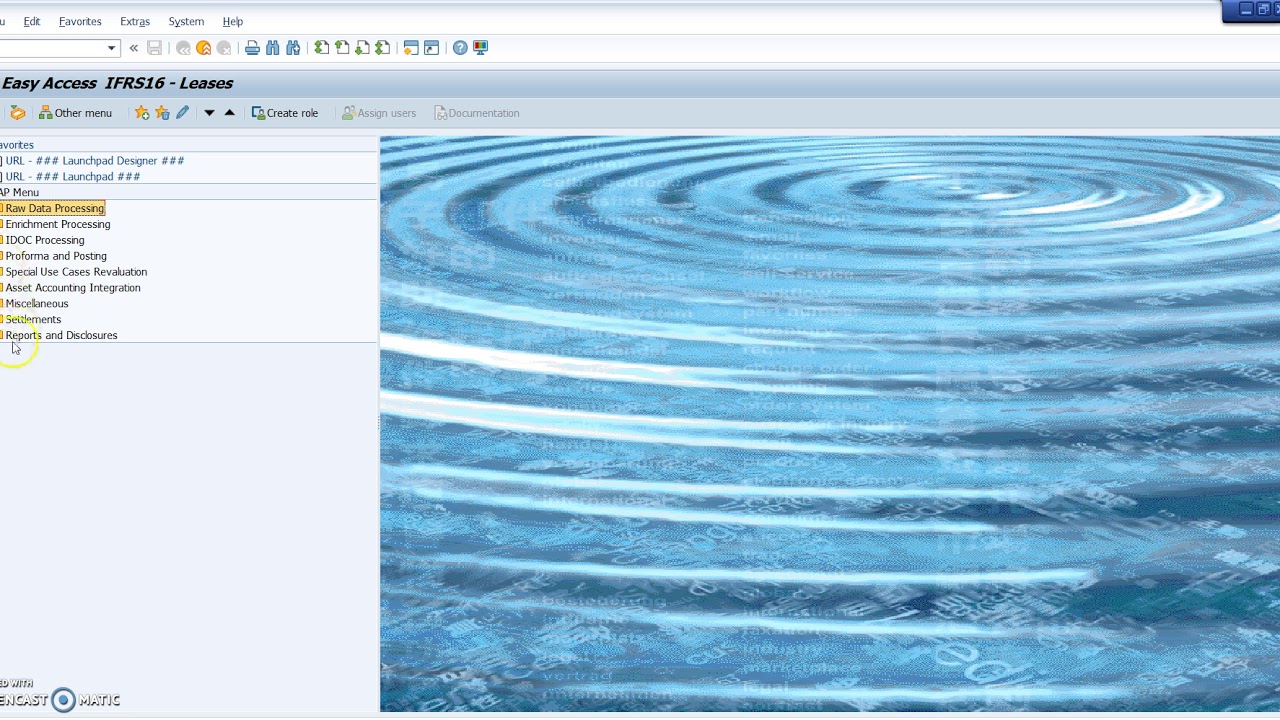Image resolution: width=1280 pixels, height=720 pixels.
Task: Click the Print icon
Action: [x=252, y=48]
